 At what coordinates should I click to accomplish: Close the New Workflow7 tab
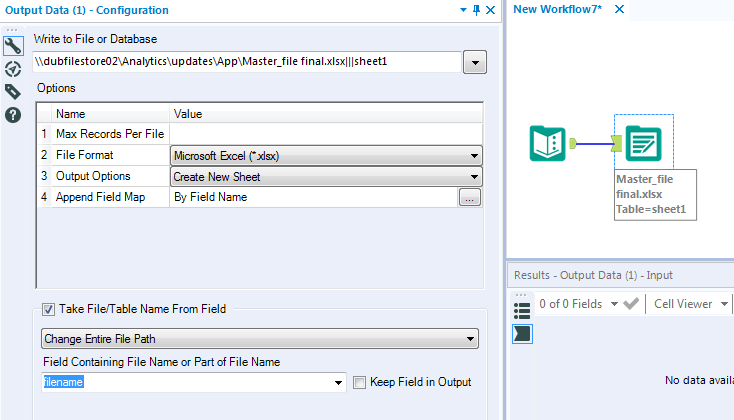coord(619,9)
